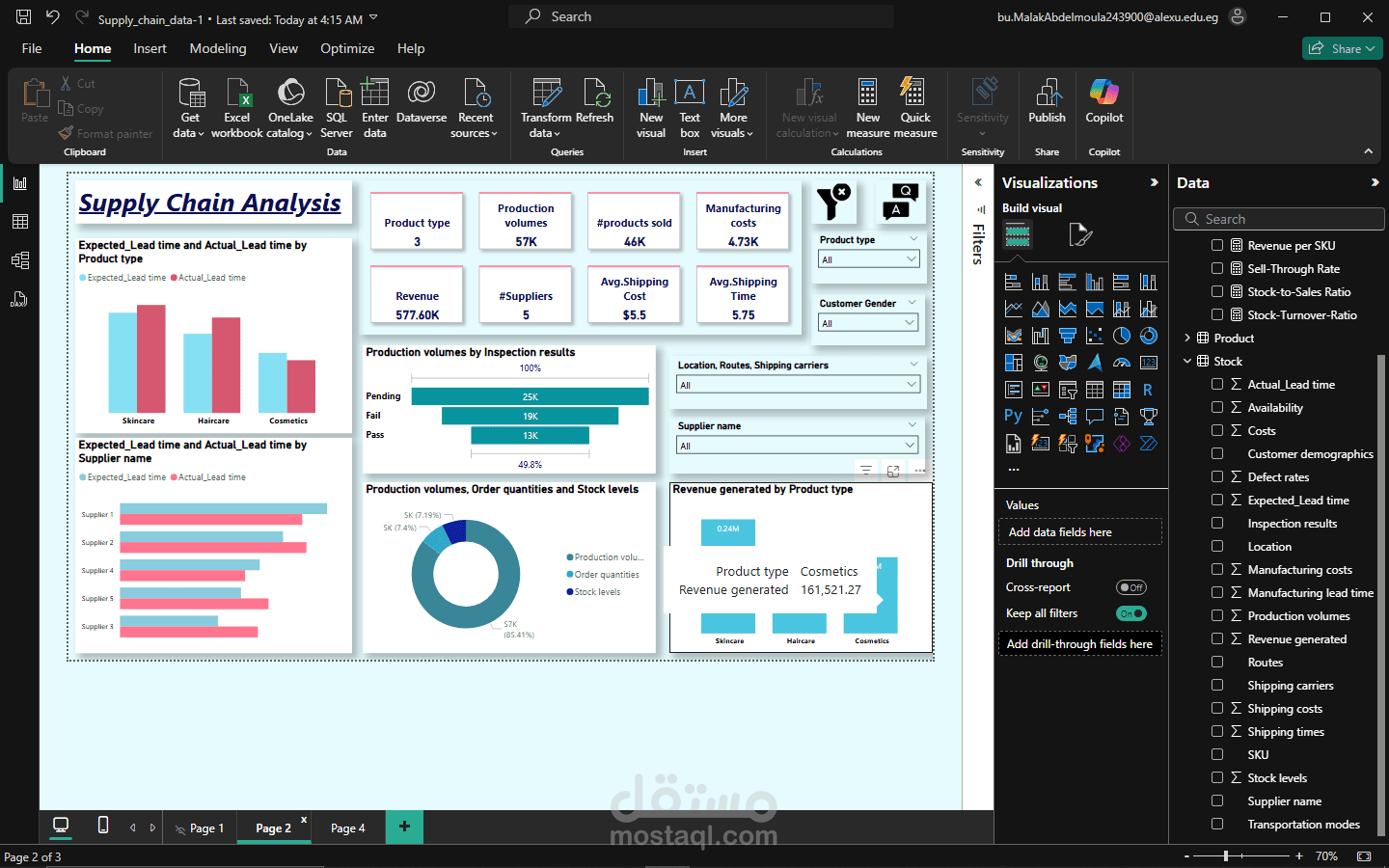The image size is (1389, 868).
Task: Check the Actual_Lead time field
Action: (1217, 385)
